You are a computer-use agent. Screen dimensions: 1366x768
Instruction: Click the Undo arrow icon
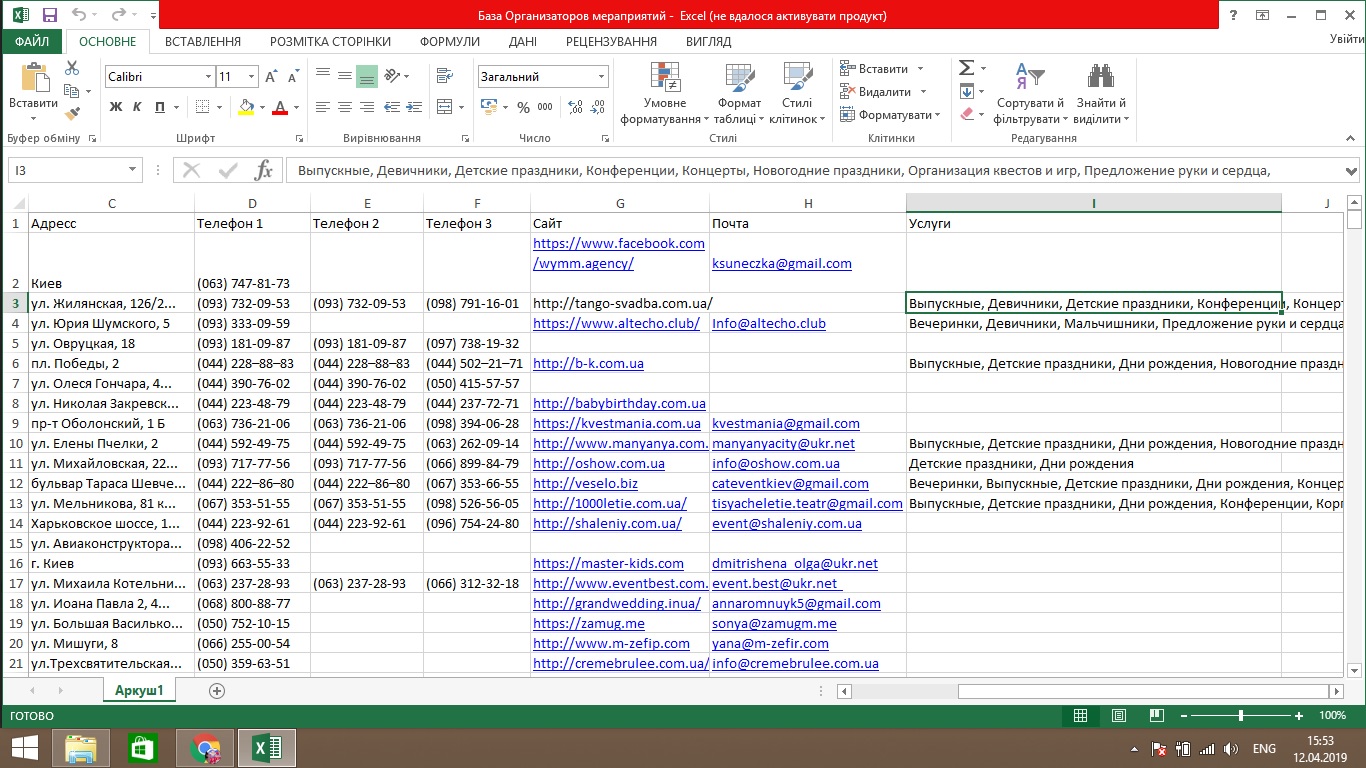(80, 15)
